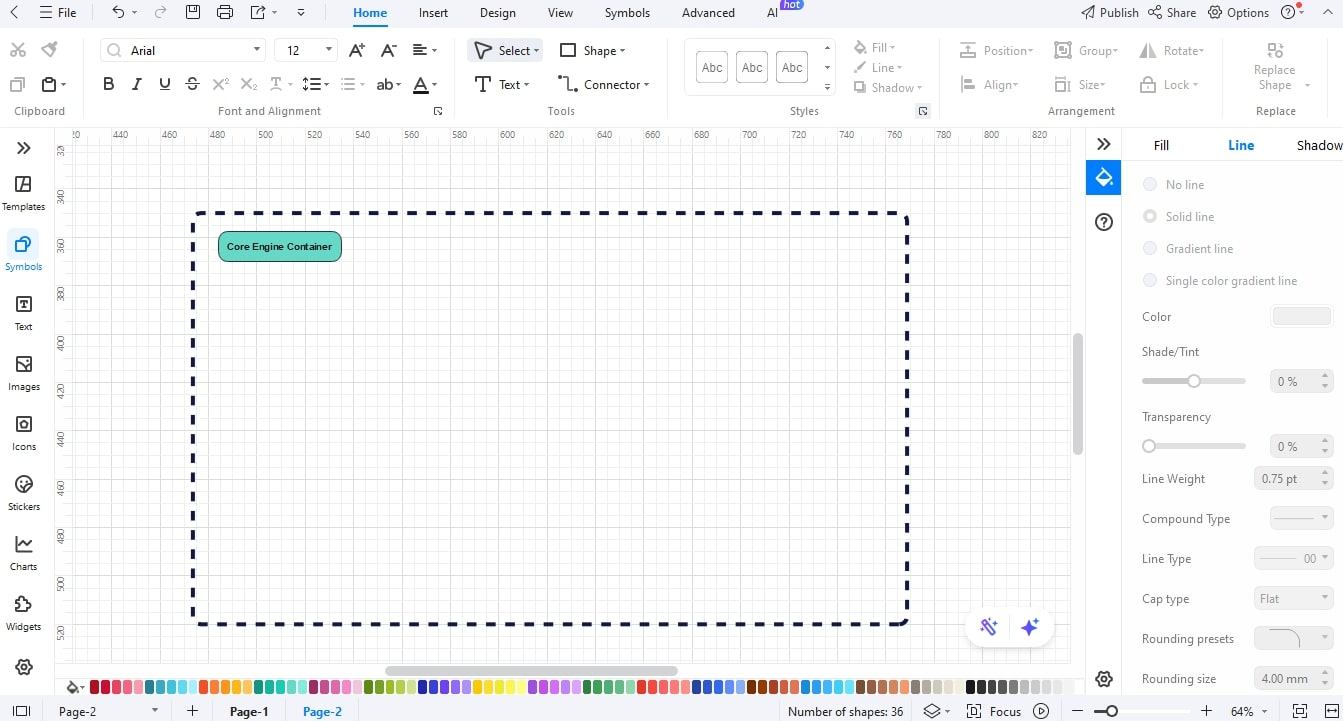This screenshot has height=721, width=1343.
Task: Click the magic wand floating button
Action: (989, 627)
